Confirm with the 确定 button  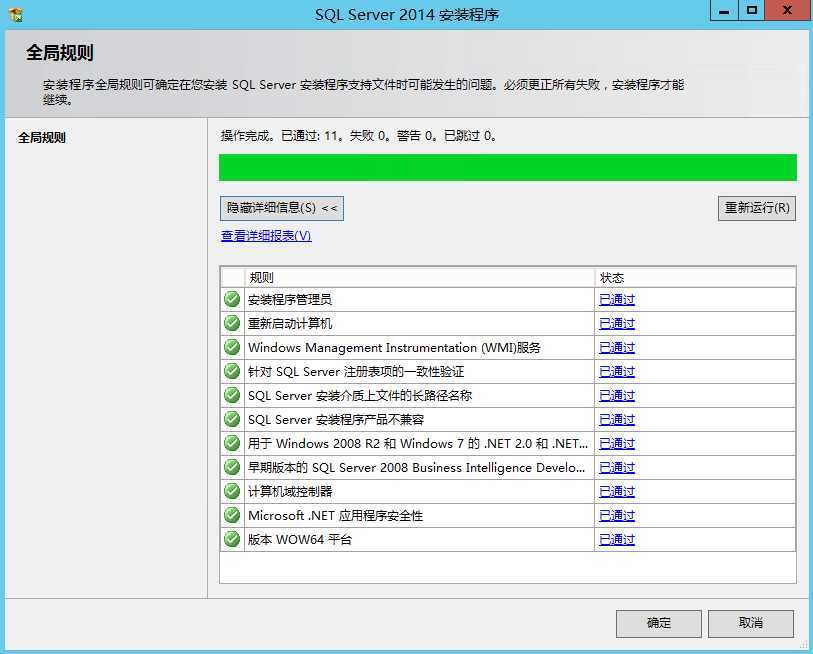(x=658, y=623)
